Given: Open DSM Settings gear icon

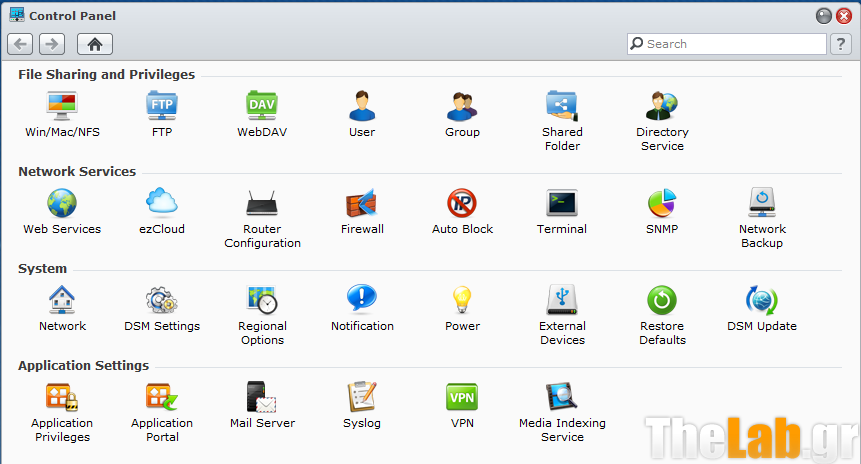Looking at the screenshot, I should click(x=162, y=300).
